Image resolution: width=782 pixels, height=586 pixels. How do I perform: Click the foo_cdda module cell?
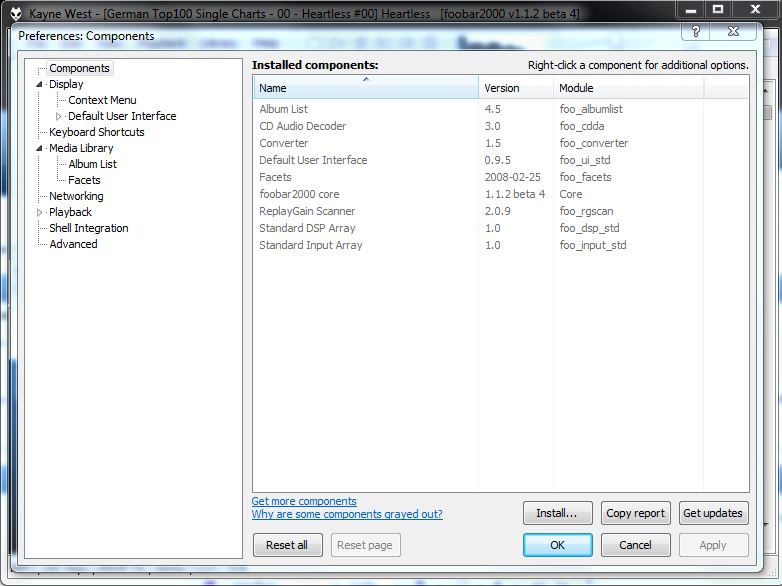(x=582, y=126)
